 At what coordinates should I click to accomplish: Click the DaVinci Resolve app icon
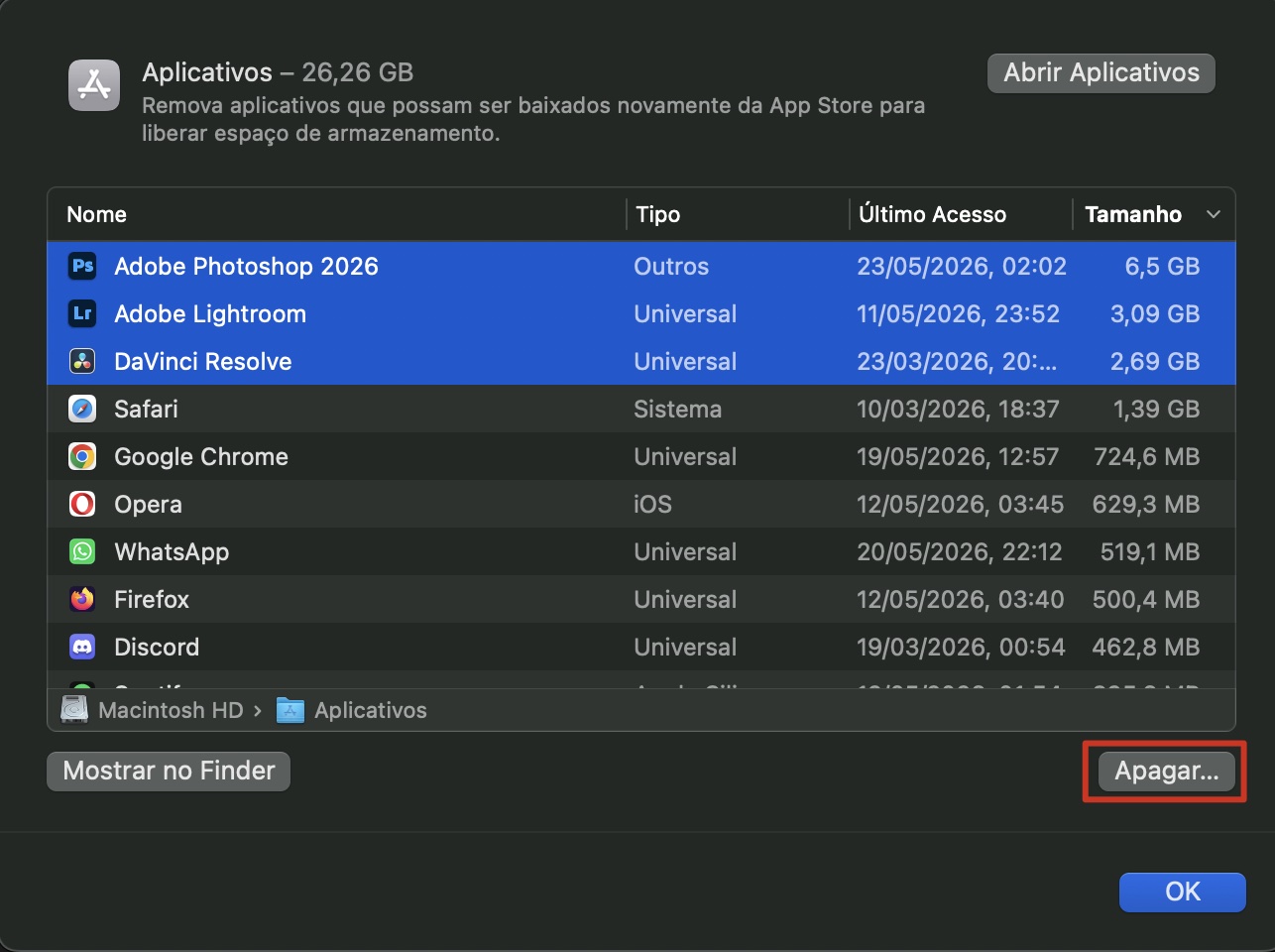point(82,361)
